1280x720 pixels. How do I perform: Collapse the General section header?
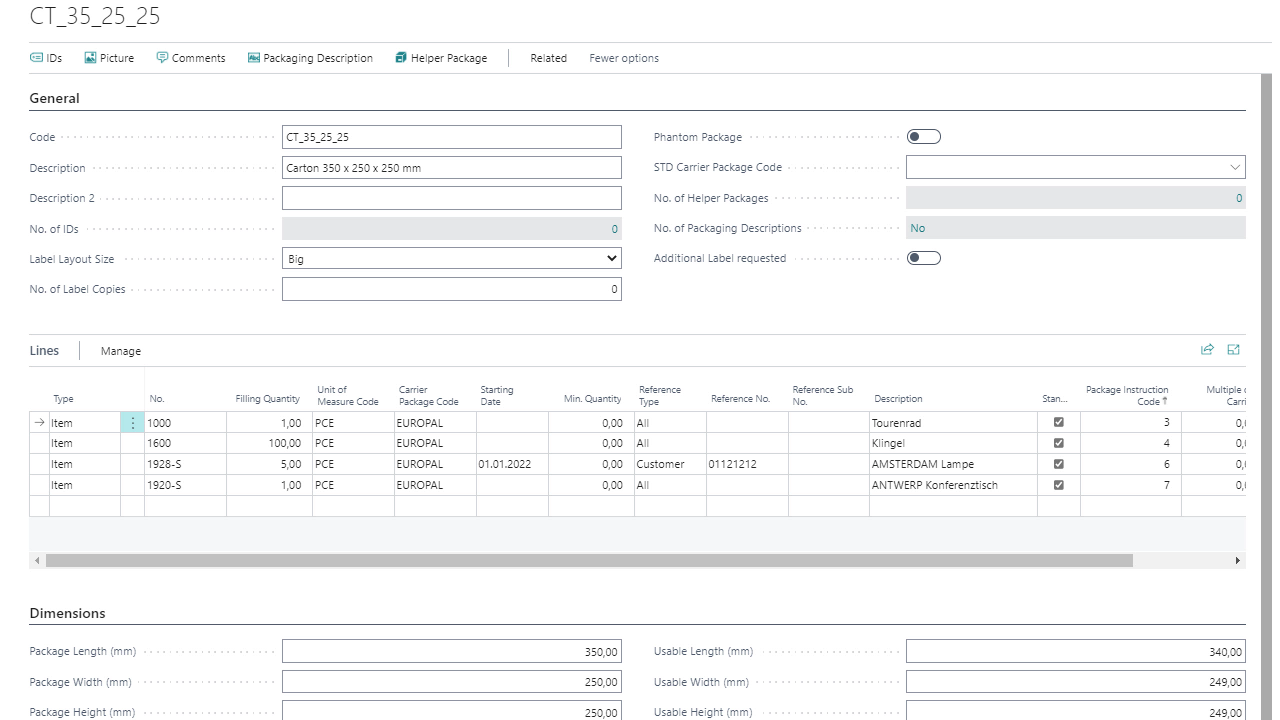(x=54, y=98)
